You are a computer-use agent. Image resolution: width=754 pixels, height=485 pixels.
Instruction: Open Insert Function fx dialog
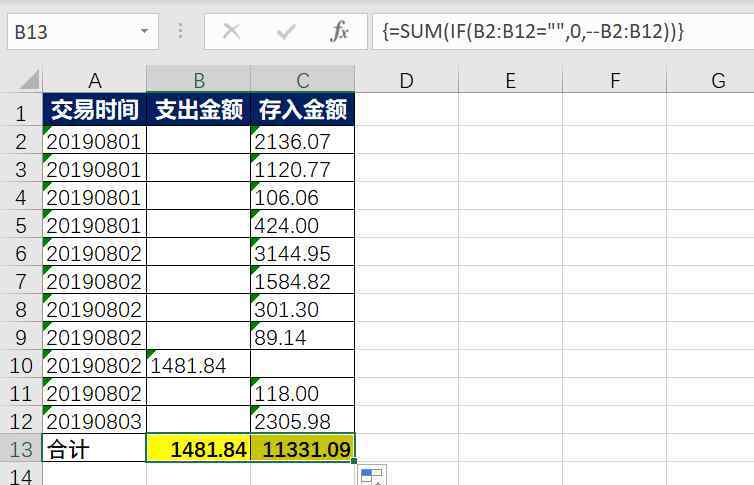click(340, 32)
